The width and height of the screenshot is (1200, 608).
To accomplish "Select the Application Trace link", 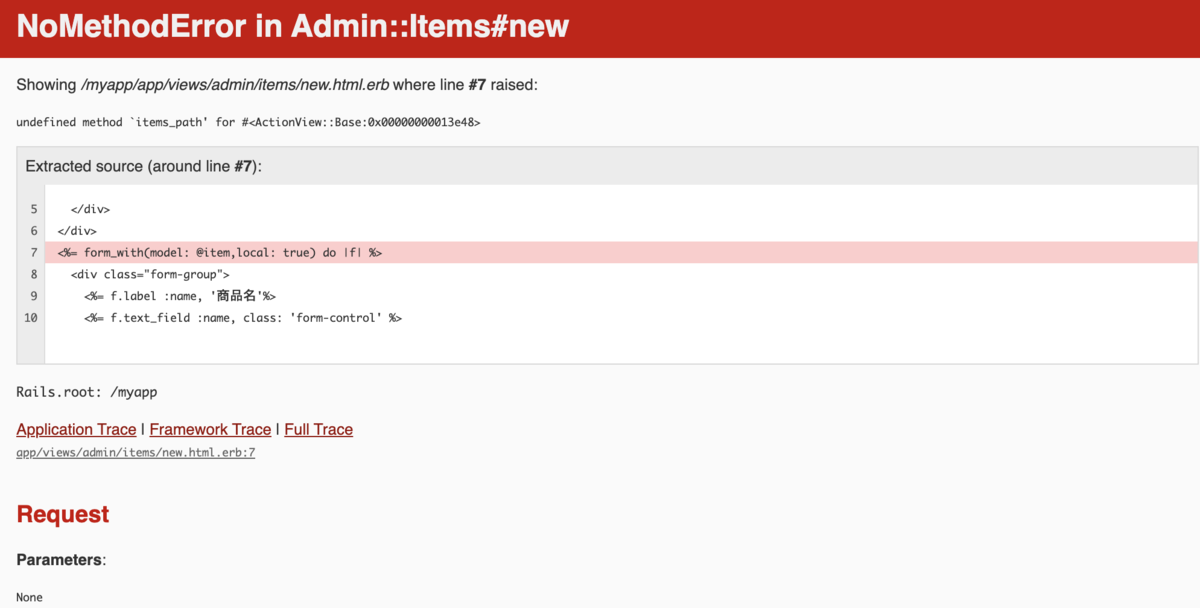I will pos(76,429).
